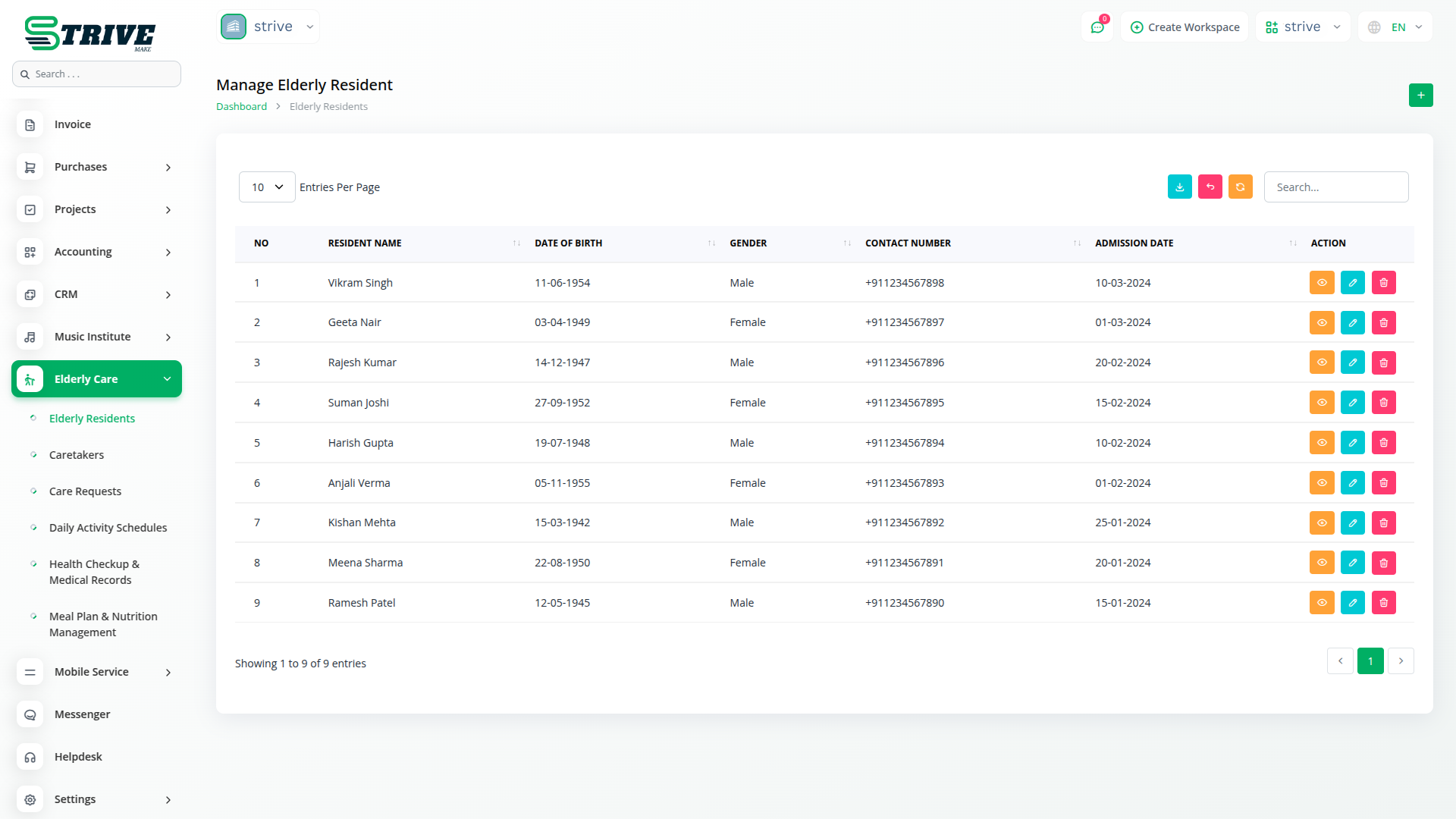Click the table Search input field
This screenshot has height=819, width=1456.
(1335, 187)
